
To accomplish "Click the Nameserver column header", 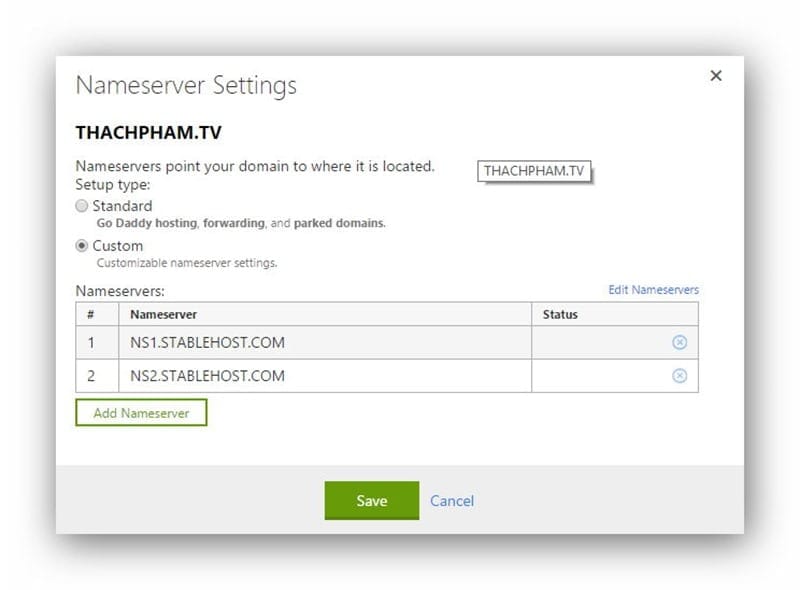I will pos(325,314).
